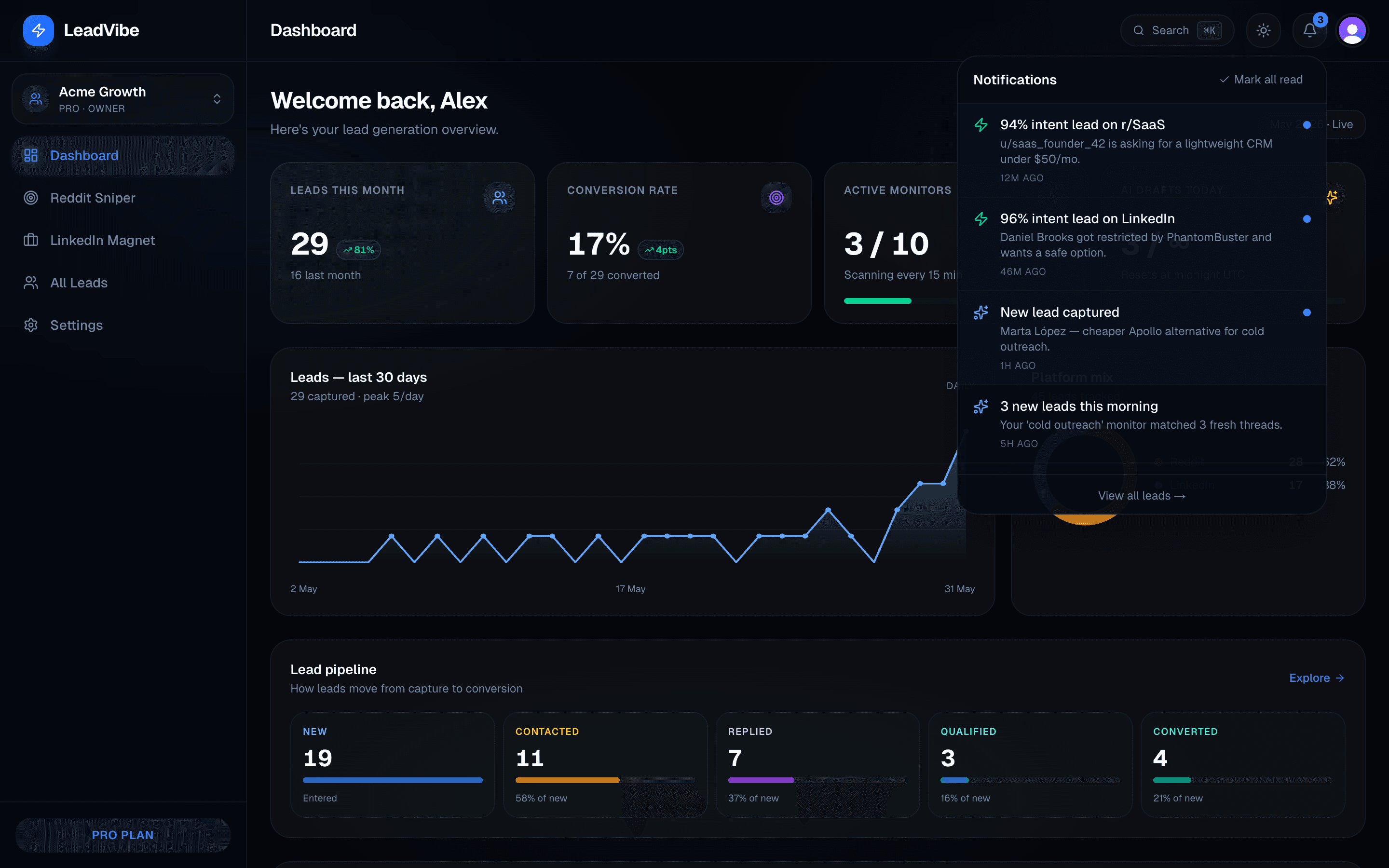Image resolution: width=1389 pixels, height=868 pixels.
Task: Click the Leads This Month people icon
Action: (x=499, y=198)
